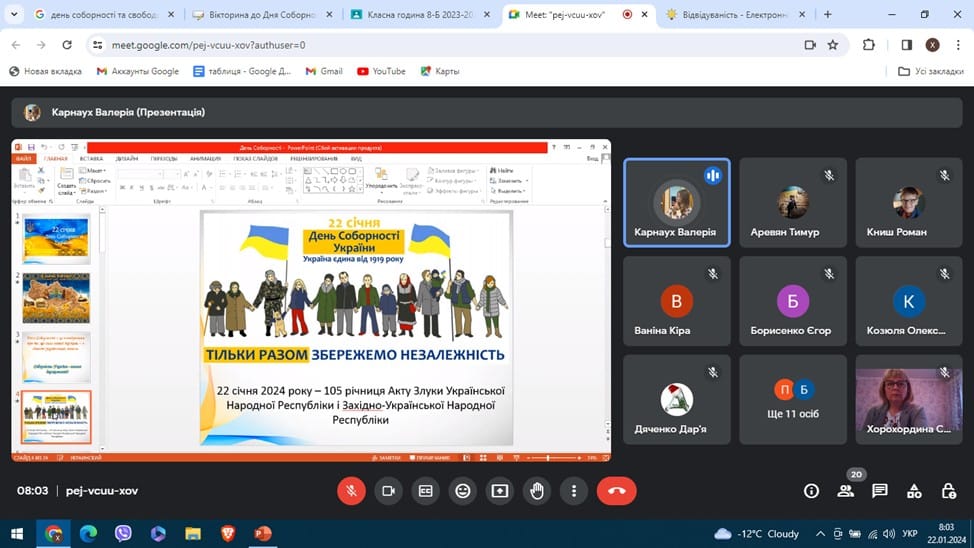This screenshot has height=548, width=974.
Task: Open the host controls lock icon
Action: pyautogui.click(x=949, y=491)
